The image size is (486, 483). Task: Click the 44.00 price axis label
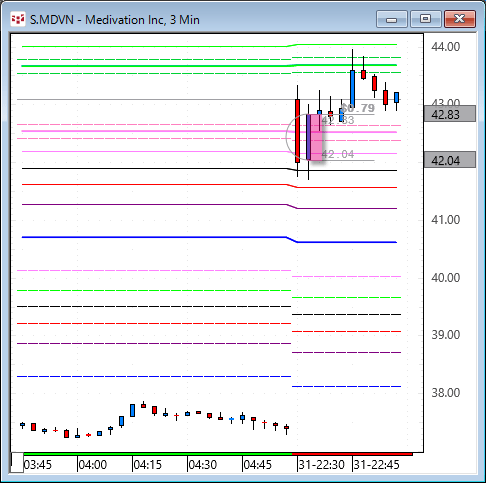pyautogui.click(x=446, y=47)
